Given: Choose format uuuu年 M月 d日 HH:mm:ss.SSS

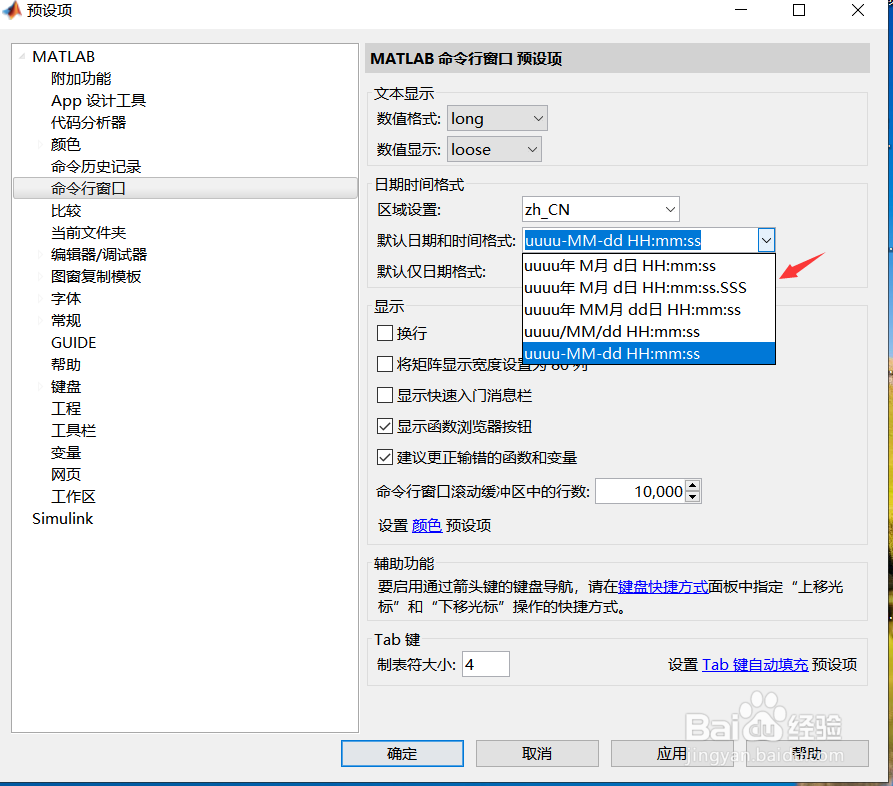Looking at the screenshot, I should pyautogui.click(x=649, y=288).
